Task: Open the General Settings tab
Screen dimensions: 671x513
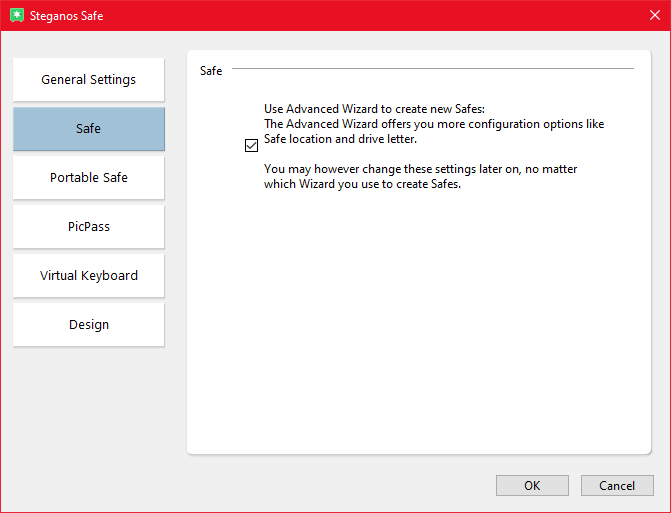Action: pos(89,80)
